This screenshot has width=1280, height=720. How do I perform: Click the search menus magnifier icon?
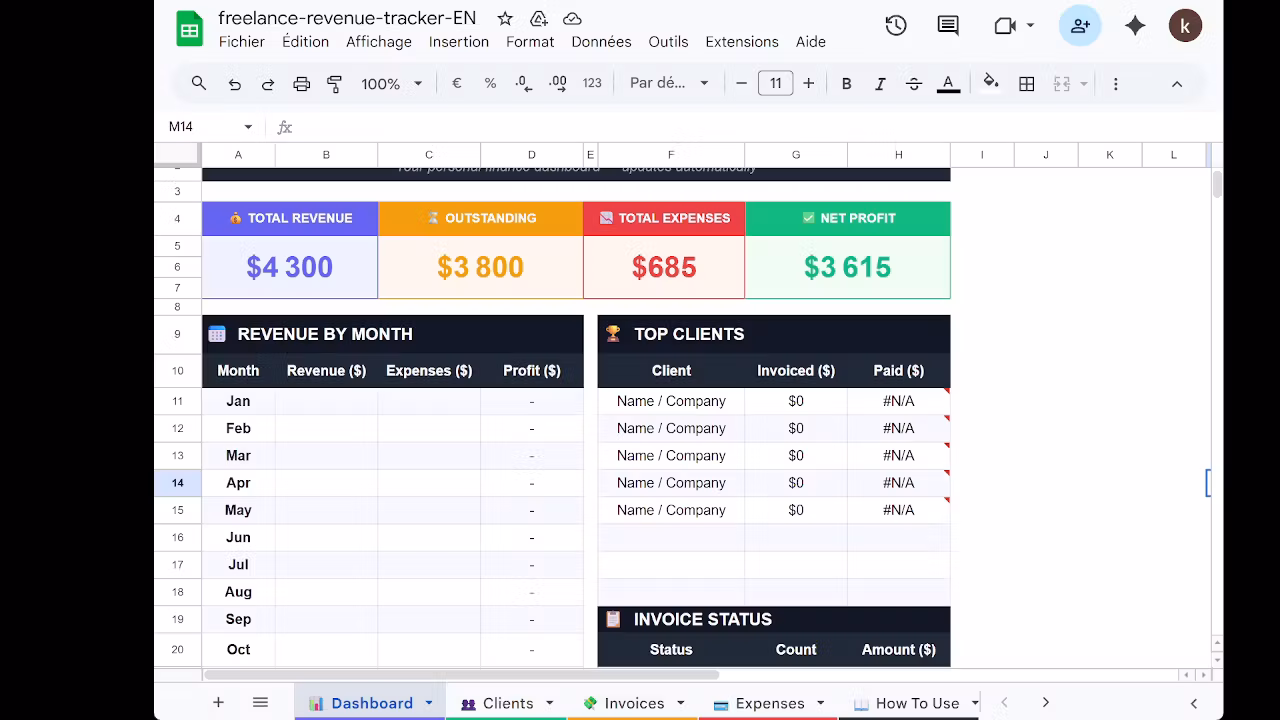coord(199,84)
